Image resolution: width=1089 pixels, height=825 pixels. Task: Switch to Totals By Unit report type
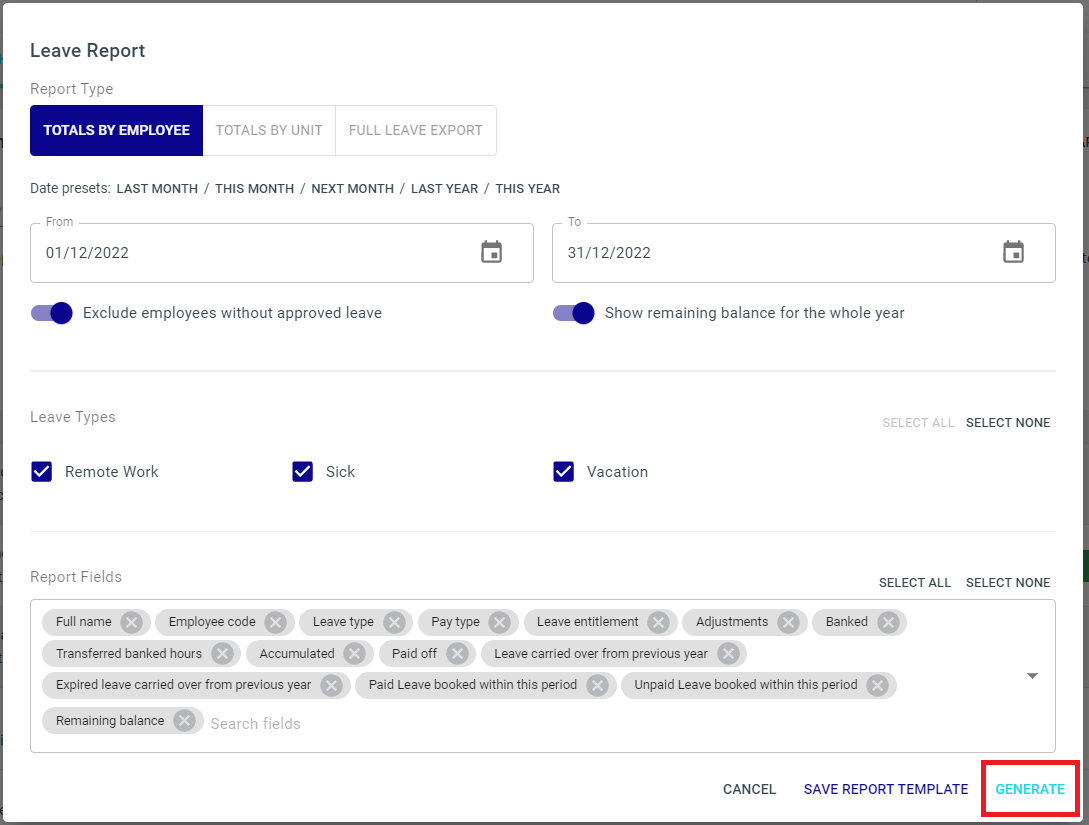coord(269,131)
